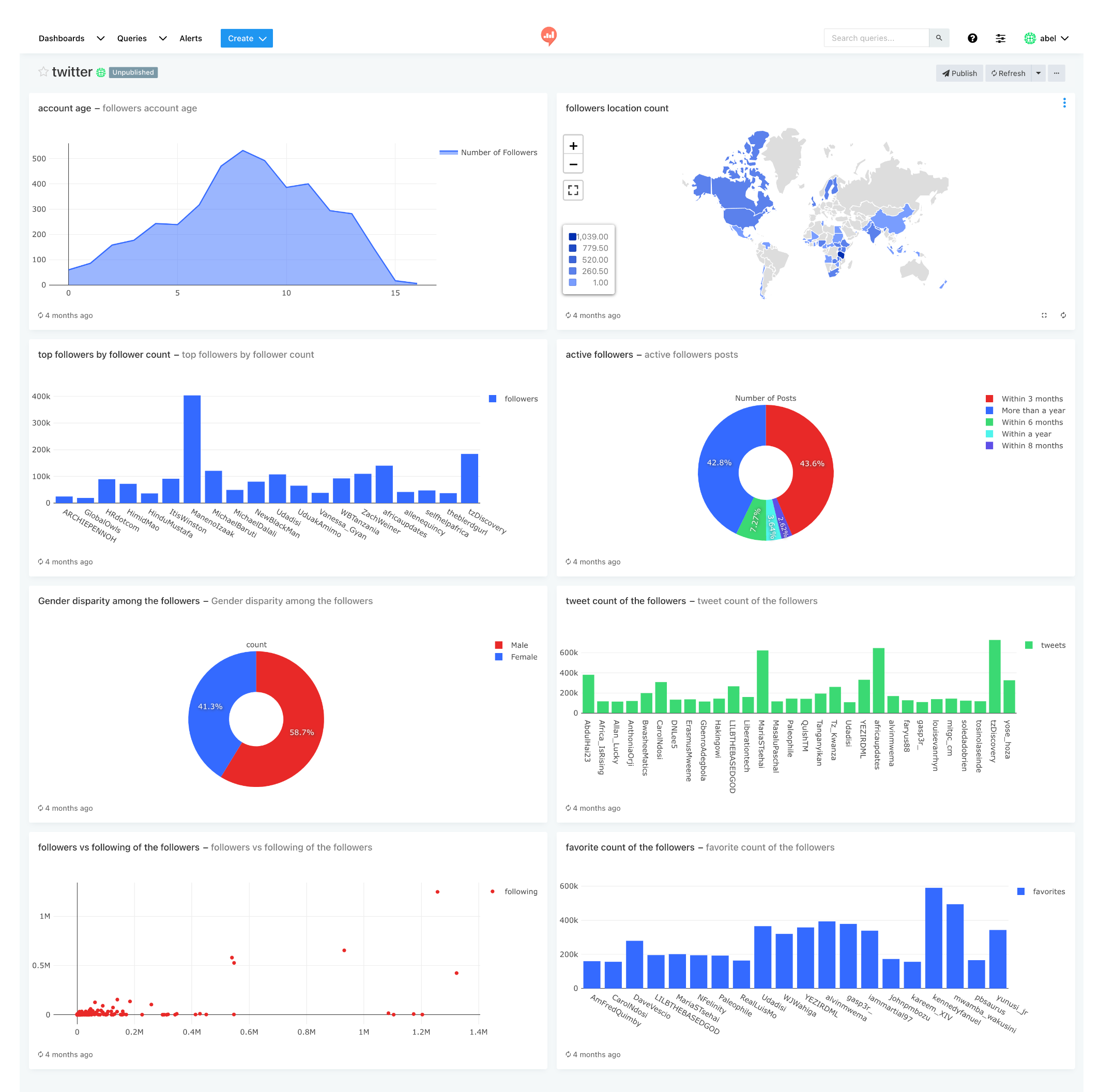Click the Search queries input field
The width and height of the screenshot is (1099, 1092).
tap(877, 38)
